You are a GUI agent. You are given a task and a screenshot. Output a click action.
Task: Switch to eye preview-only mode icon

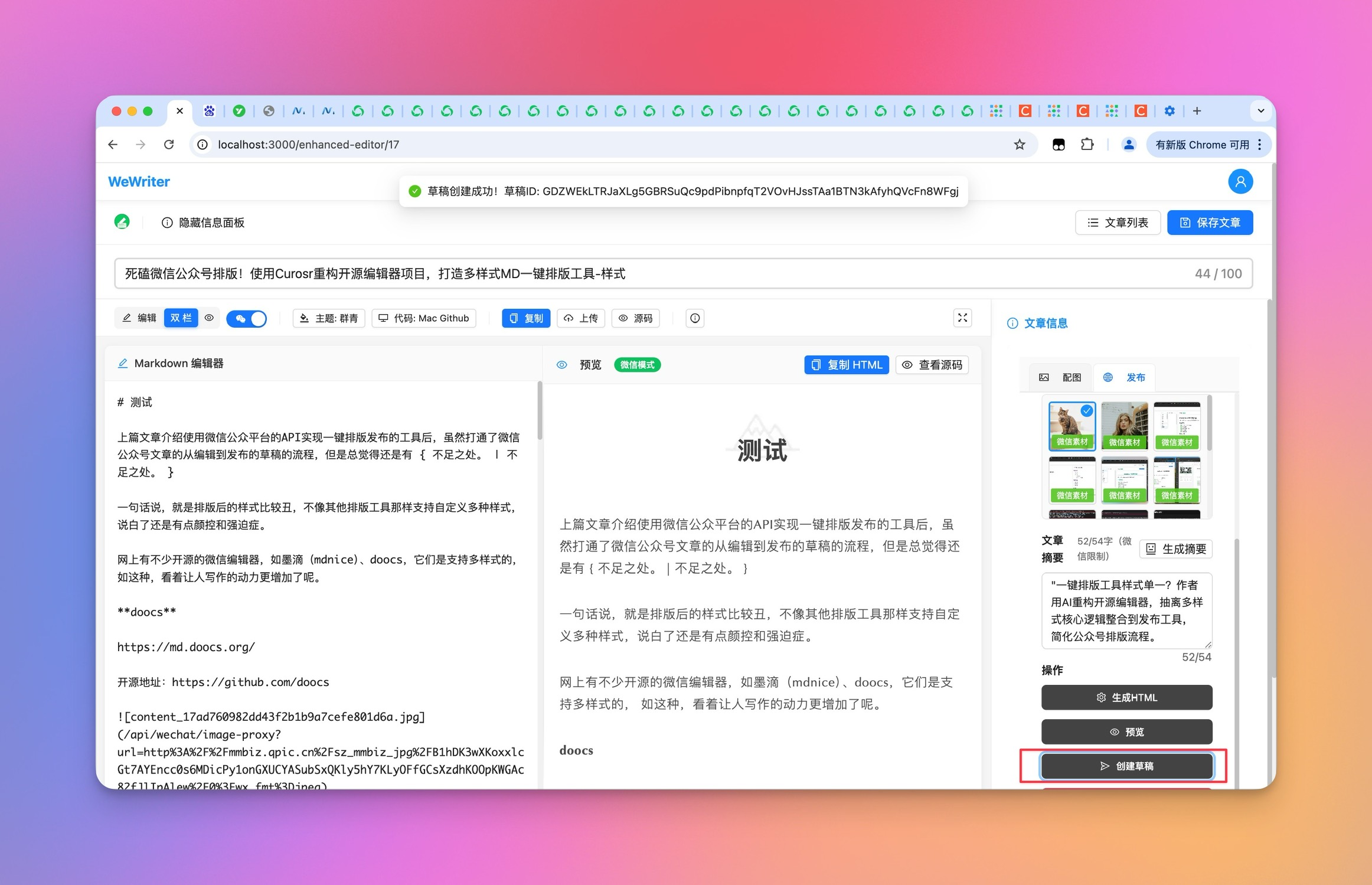coord(209,318)
